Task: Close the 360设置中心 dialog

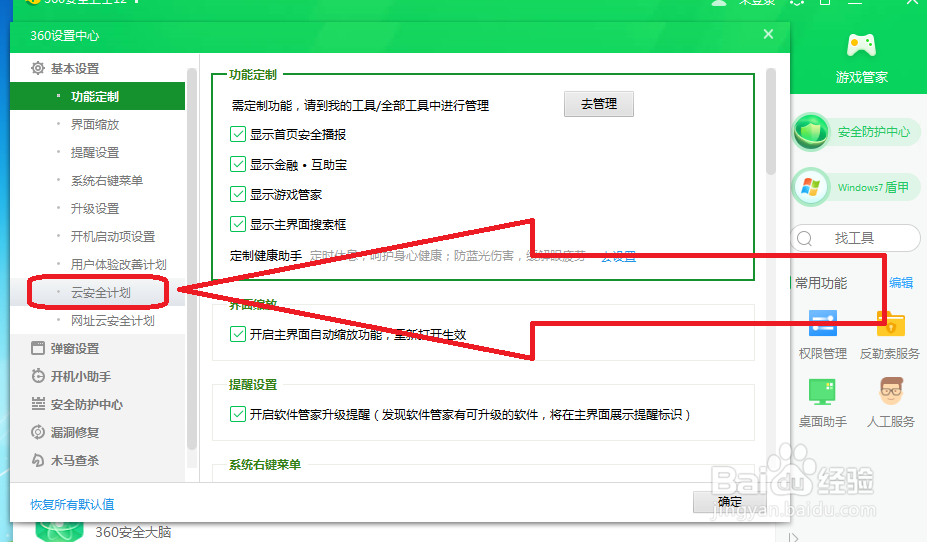Action: tap(768, 34)
